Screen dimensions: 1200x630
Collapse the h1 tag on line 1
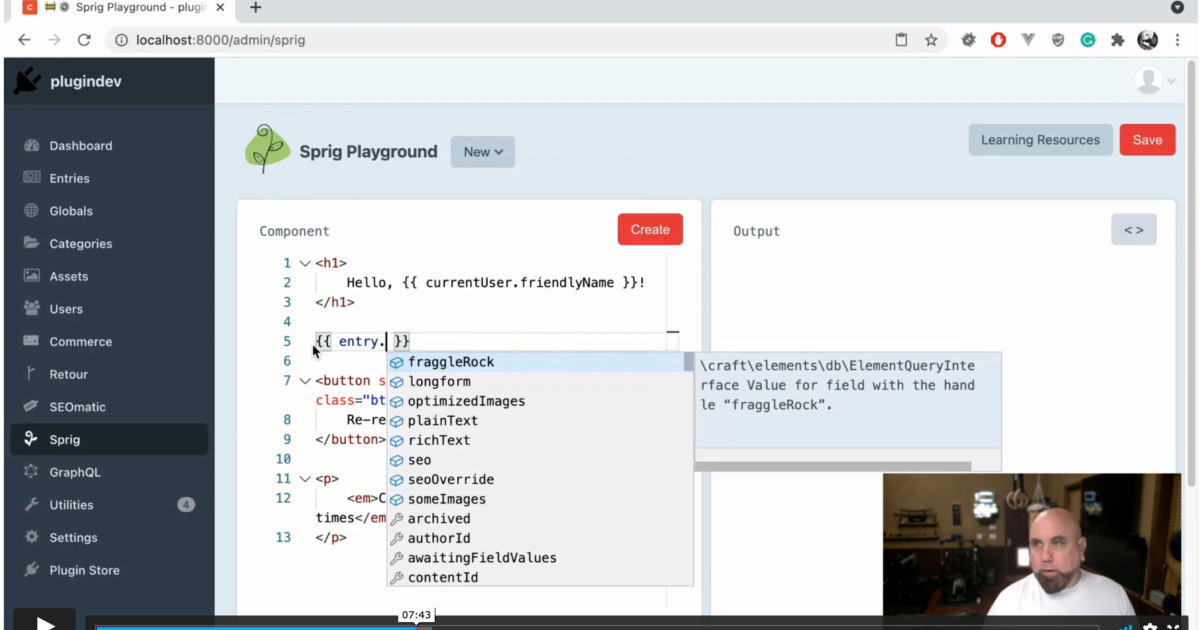(305, 263)
